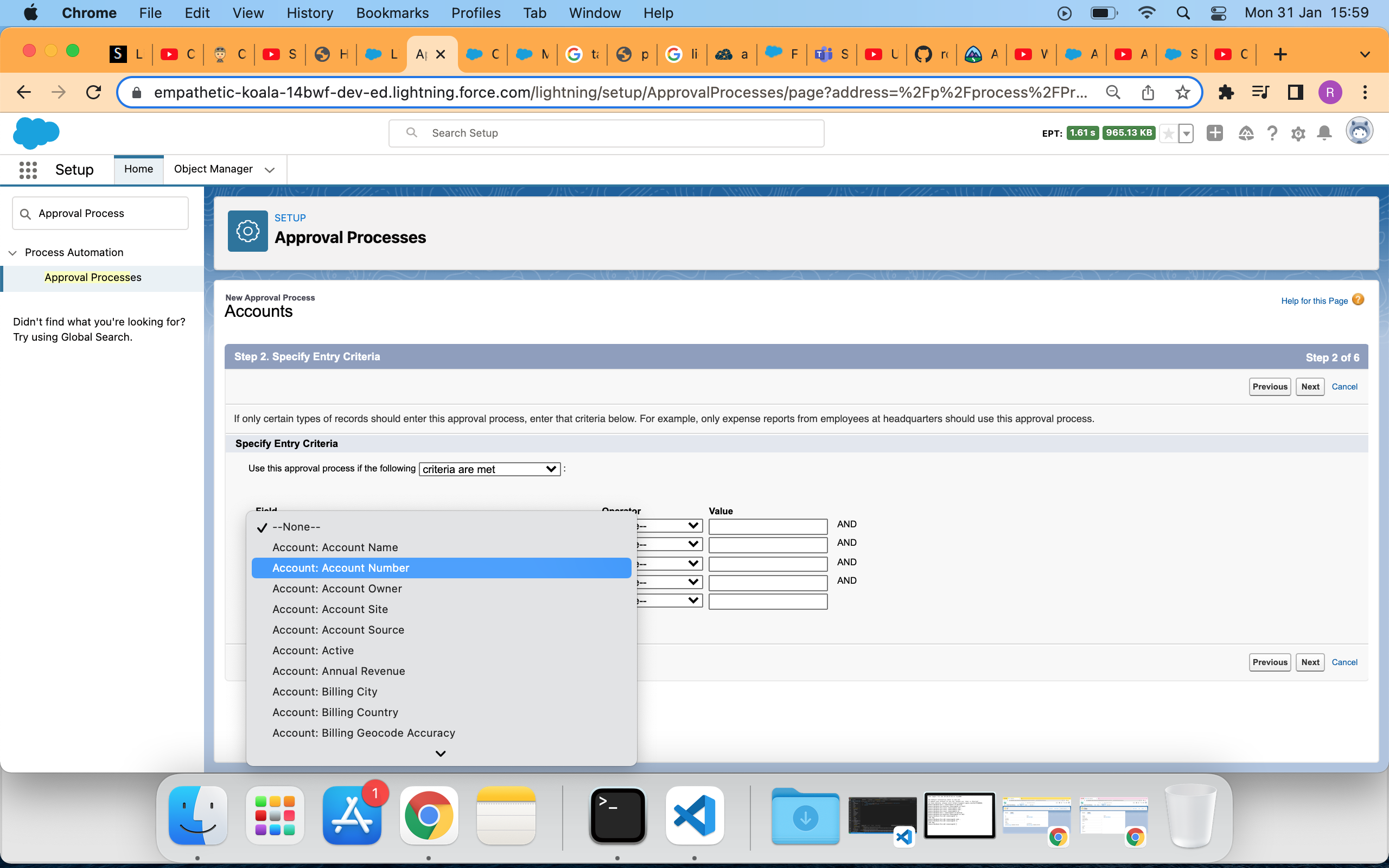Click the top Next button
The height and width of the screenshot is (868, 1389).
[1310, 386]
